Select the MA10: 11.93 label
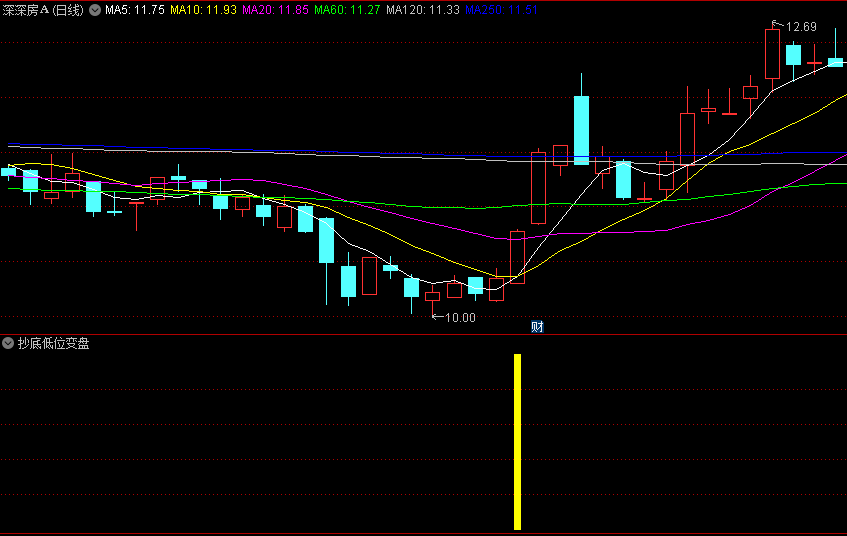The height and width of the screenshot is (536, 847). click(x=203, y=10)
